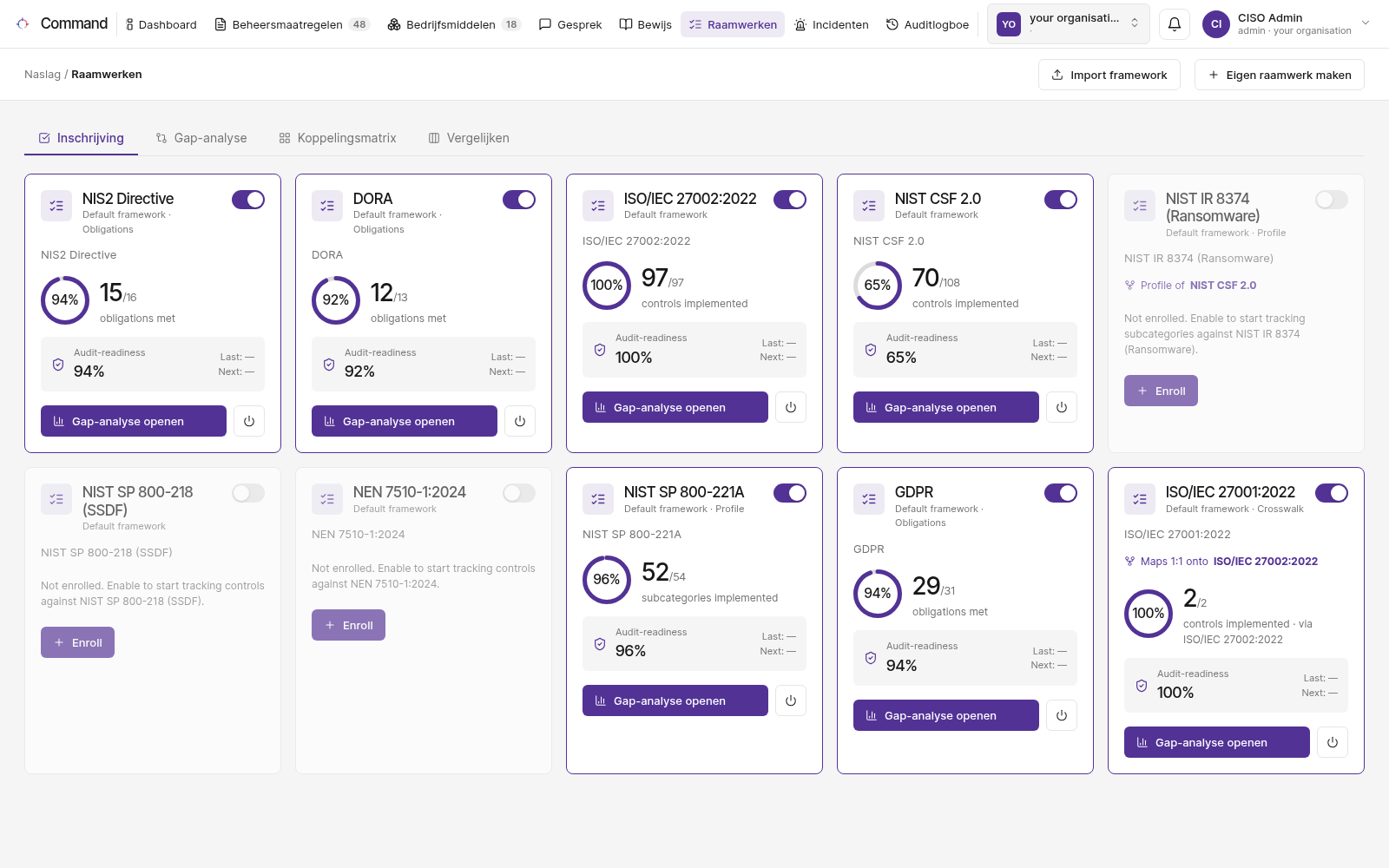Click the power icon on NIS2 Directive card
Viewport: 1389px width, 868px height.
(249, 421)
